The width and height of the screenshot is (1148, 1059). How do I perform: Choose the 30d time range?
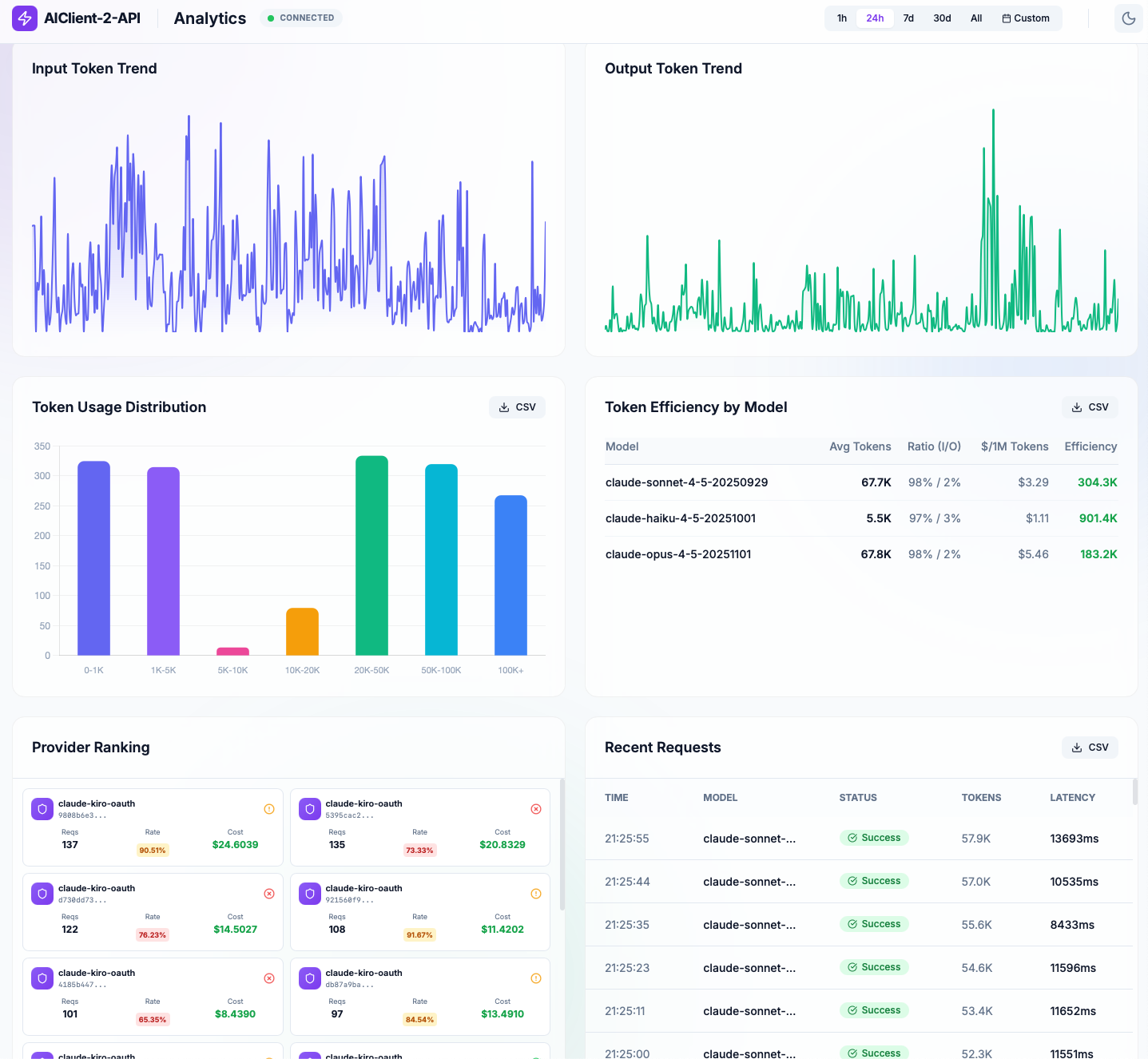pos(942,18)
